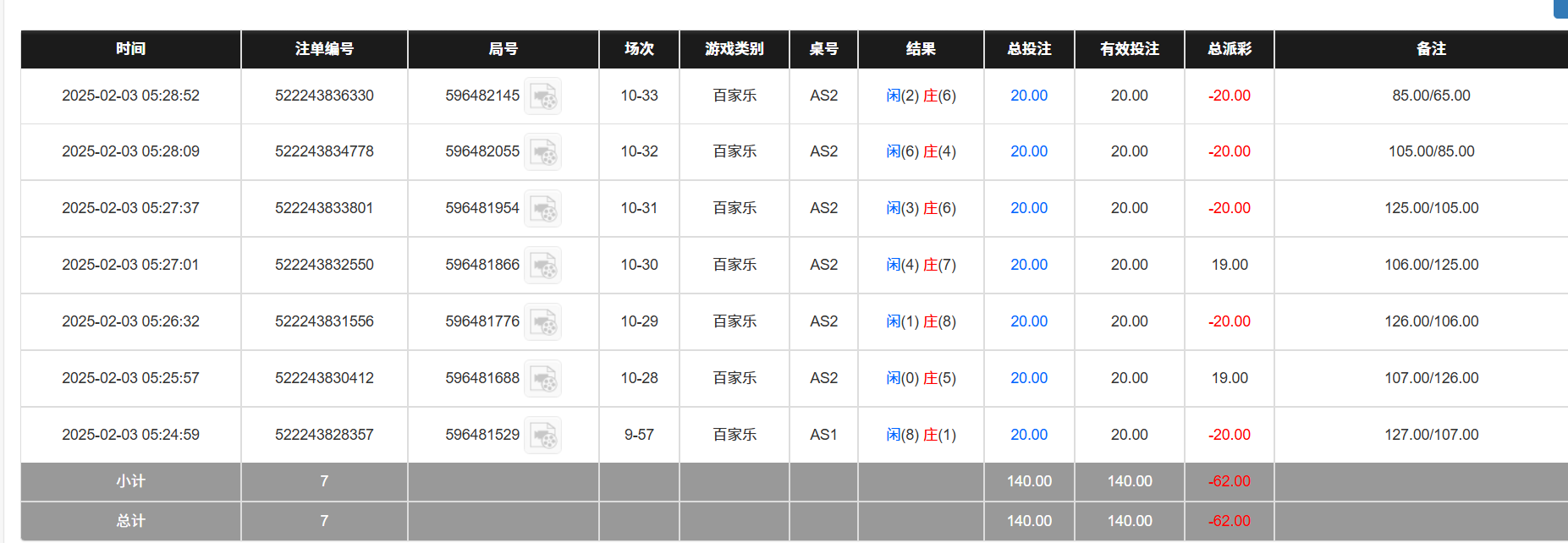Click the 总派彩 column header
The width and height of the screenshot is (1568, 543).
tap(1229, 49)
